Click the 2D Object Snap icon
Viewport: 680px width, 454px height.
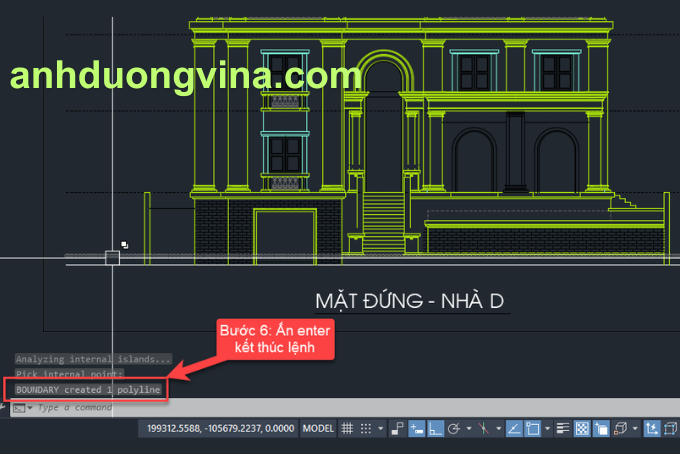click(532, 428)
